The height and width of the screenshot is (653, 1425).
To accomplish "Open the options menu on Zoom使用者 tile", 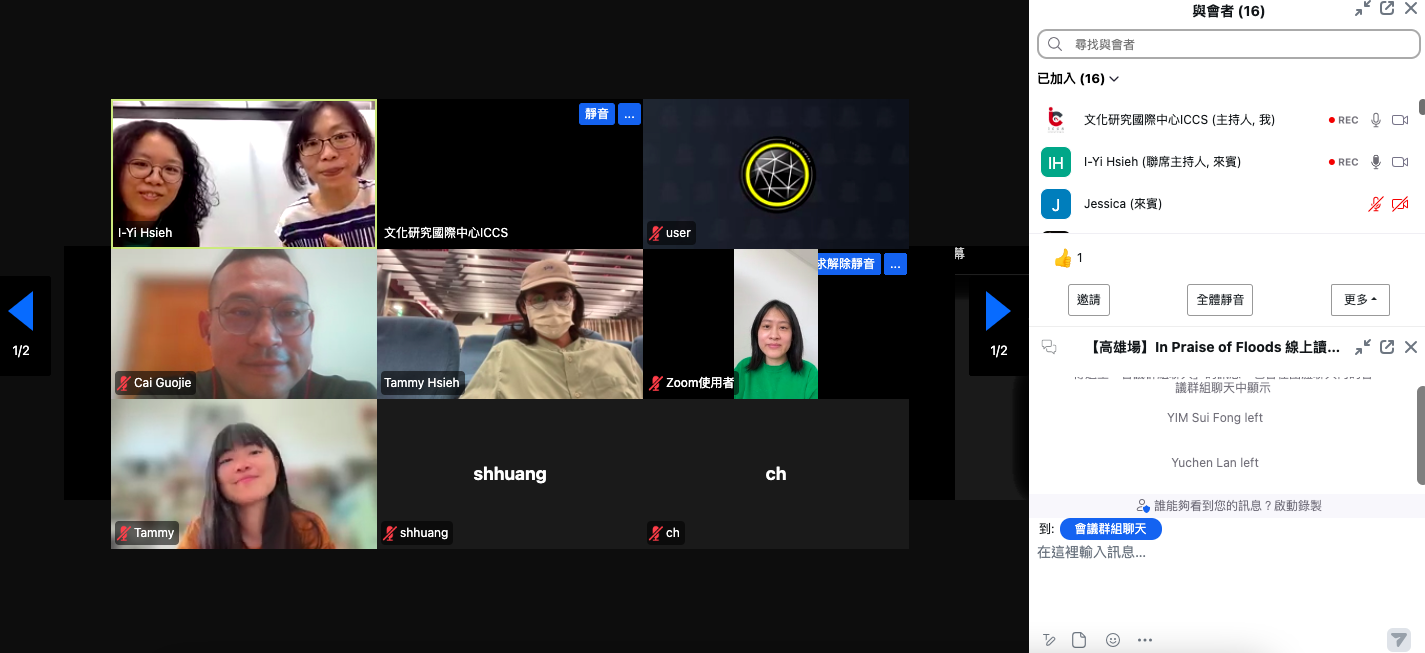I will (x=895, y=264).
